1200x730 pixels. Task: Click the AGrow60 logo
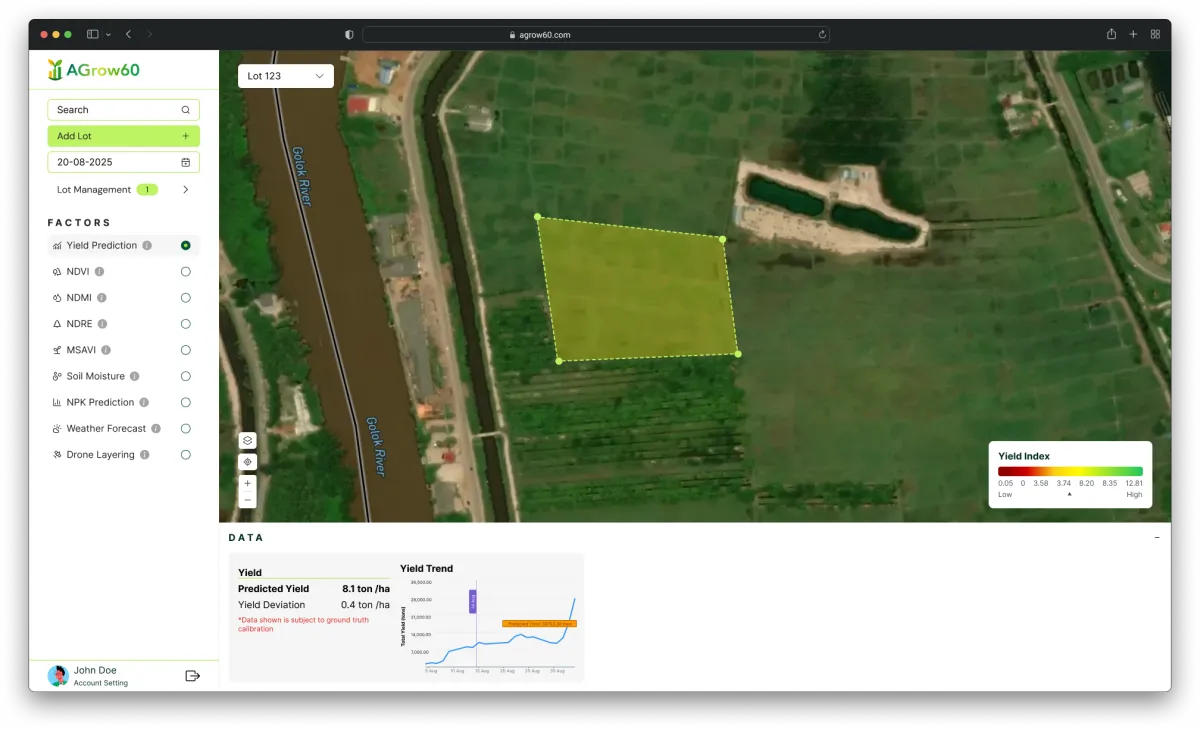[94, 70]
